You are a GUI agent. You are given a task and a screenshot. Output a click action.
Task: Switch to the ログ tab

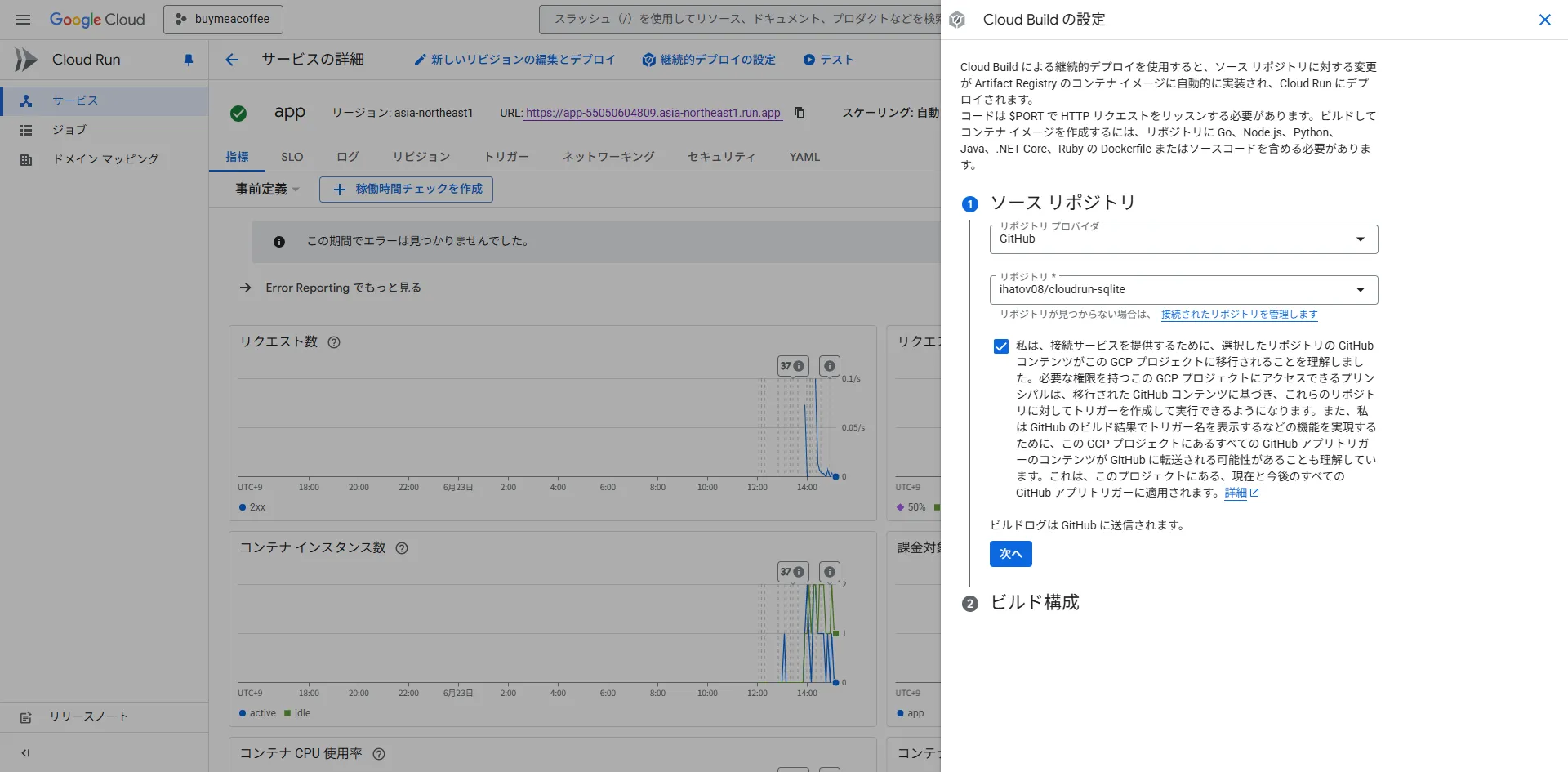[x=348, y=157]
